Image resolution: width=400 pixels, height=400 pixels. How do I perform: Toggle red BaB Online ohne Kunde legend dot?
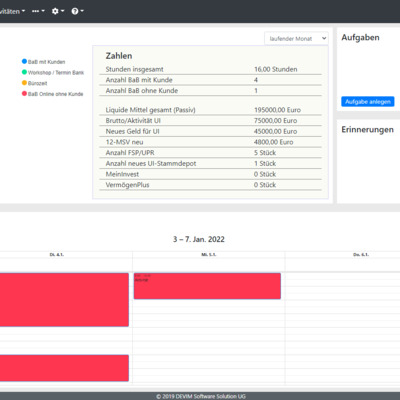point(24,93)
